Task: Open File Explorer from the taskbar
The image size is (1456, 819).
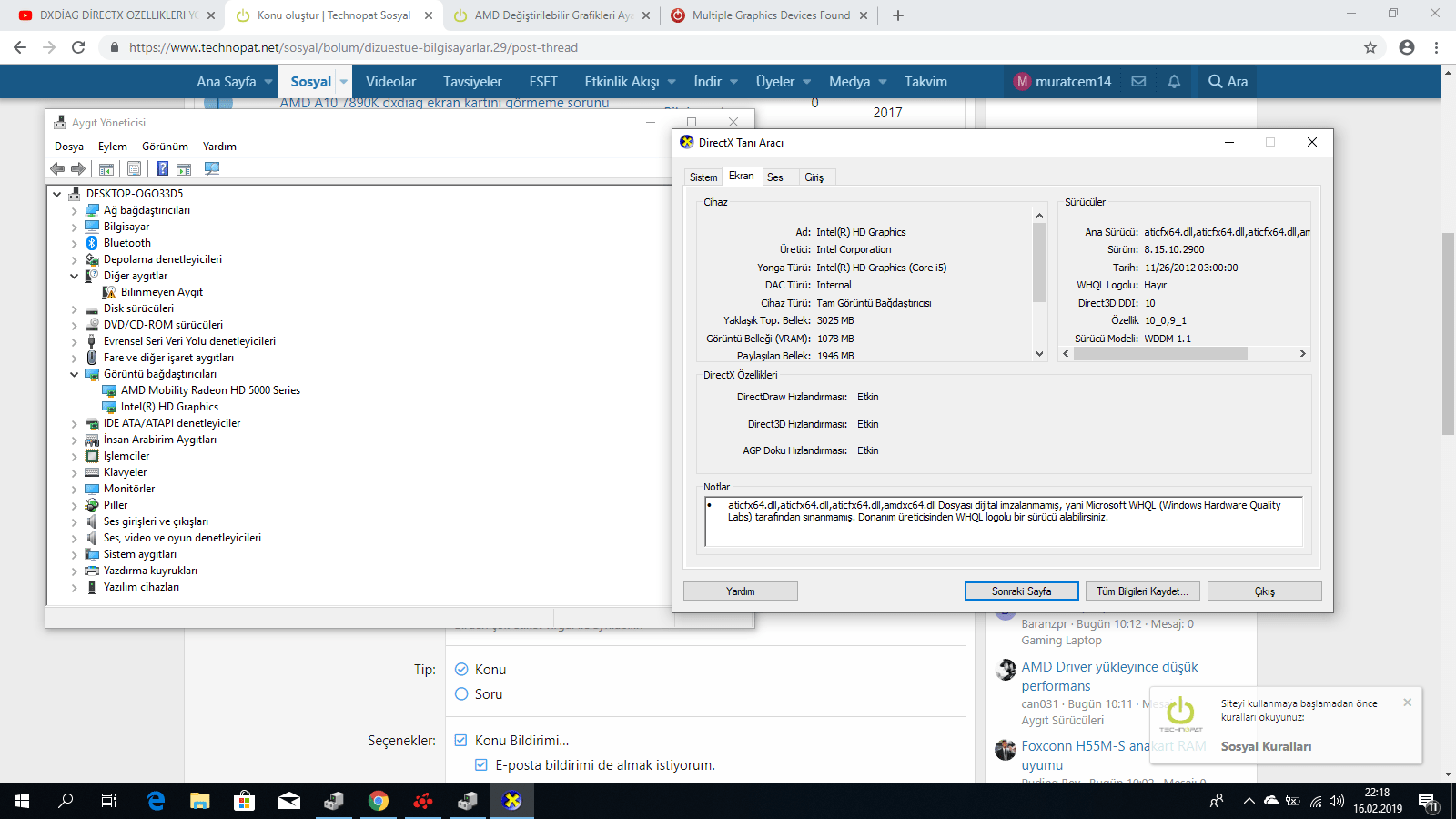Action: 200,801
